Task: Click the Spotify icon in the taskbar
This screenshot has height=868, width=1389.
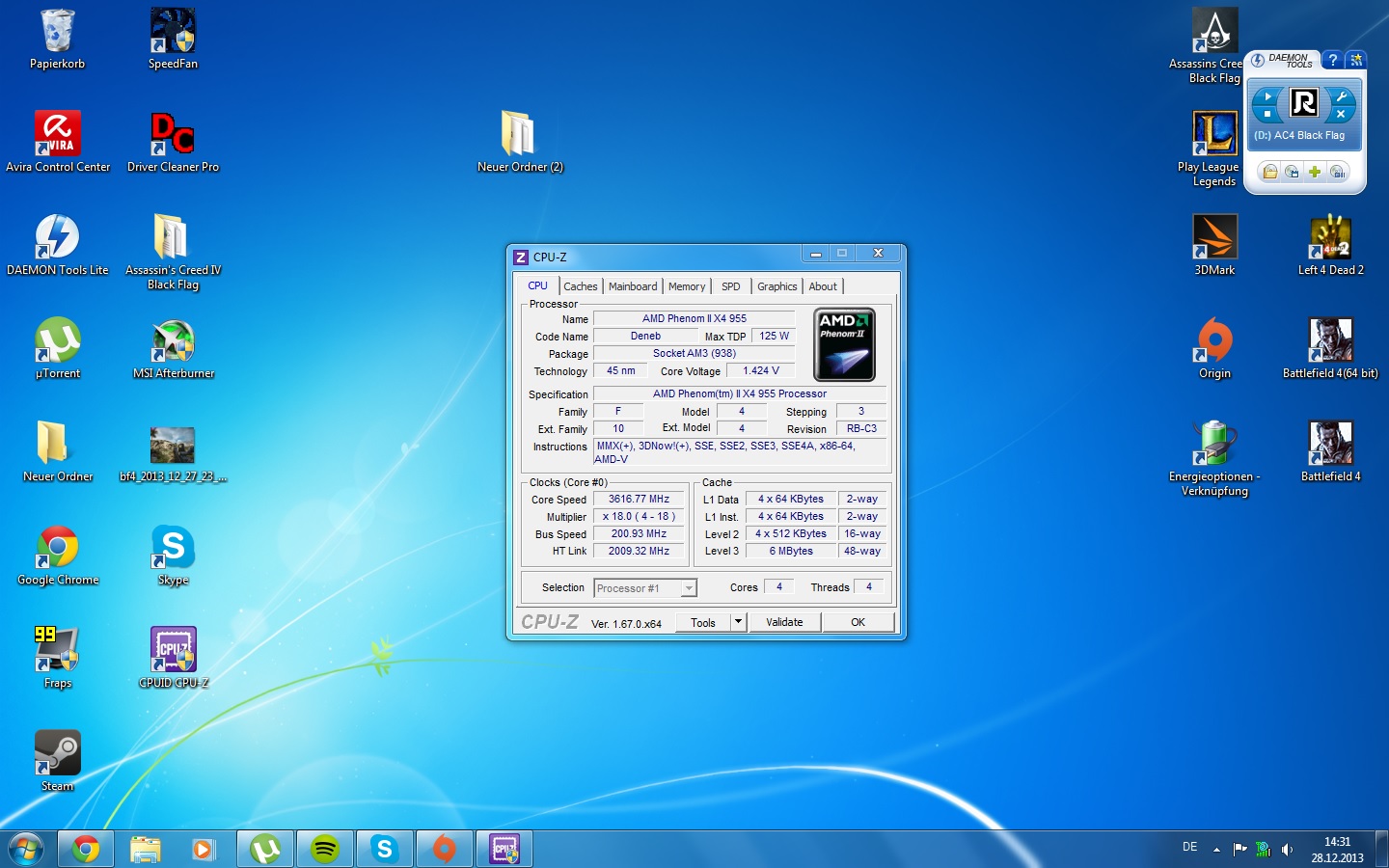Action: pyautogui.click(x=325, y=849)
